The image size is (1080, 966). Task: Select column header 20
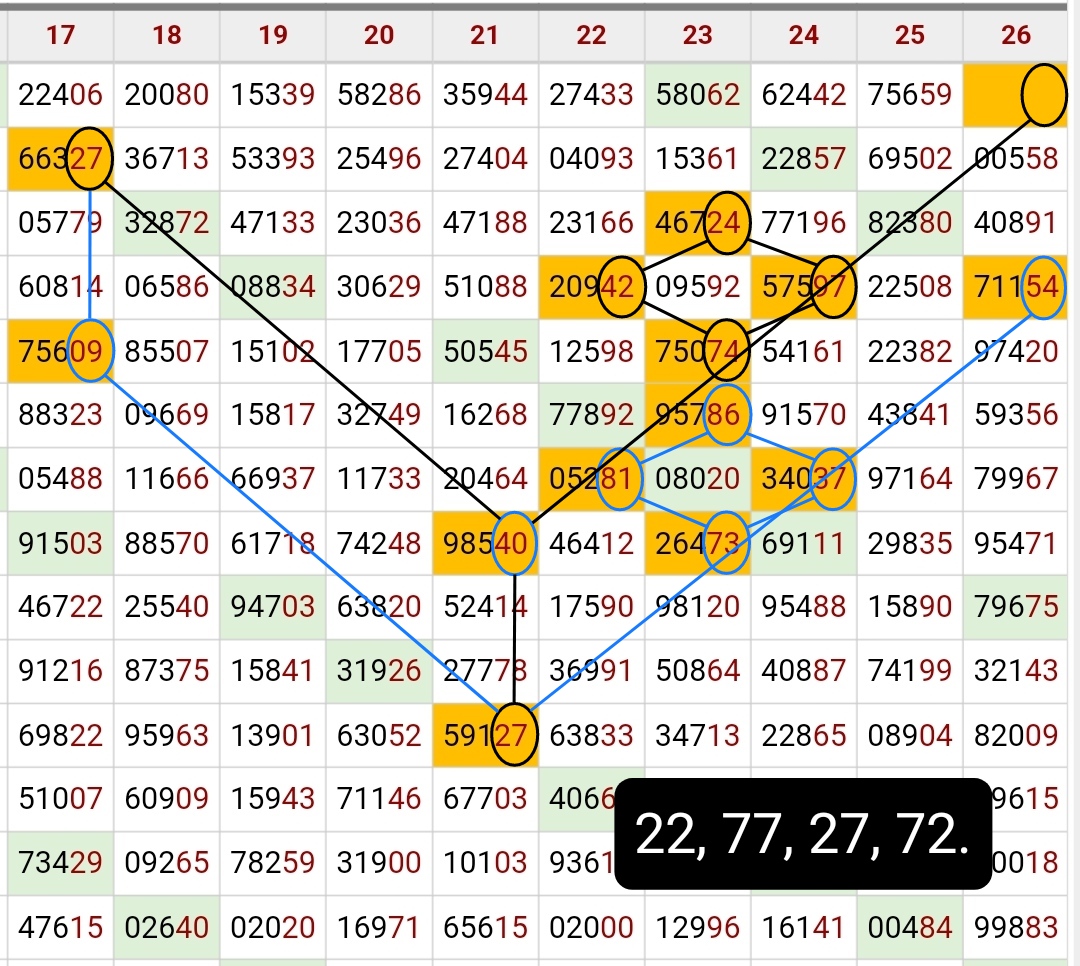pos(379,35)
